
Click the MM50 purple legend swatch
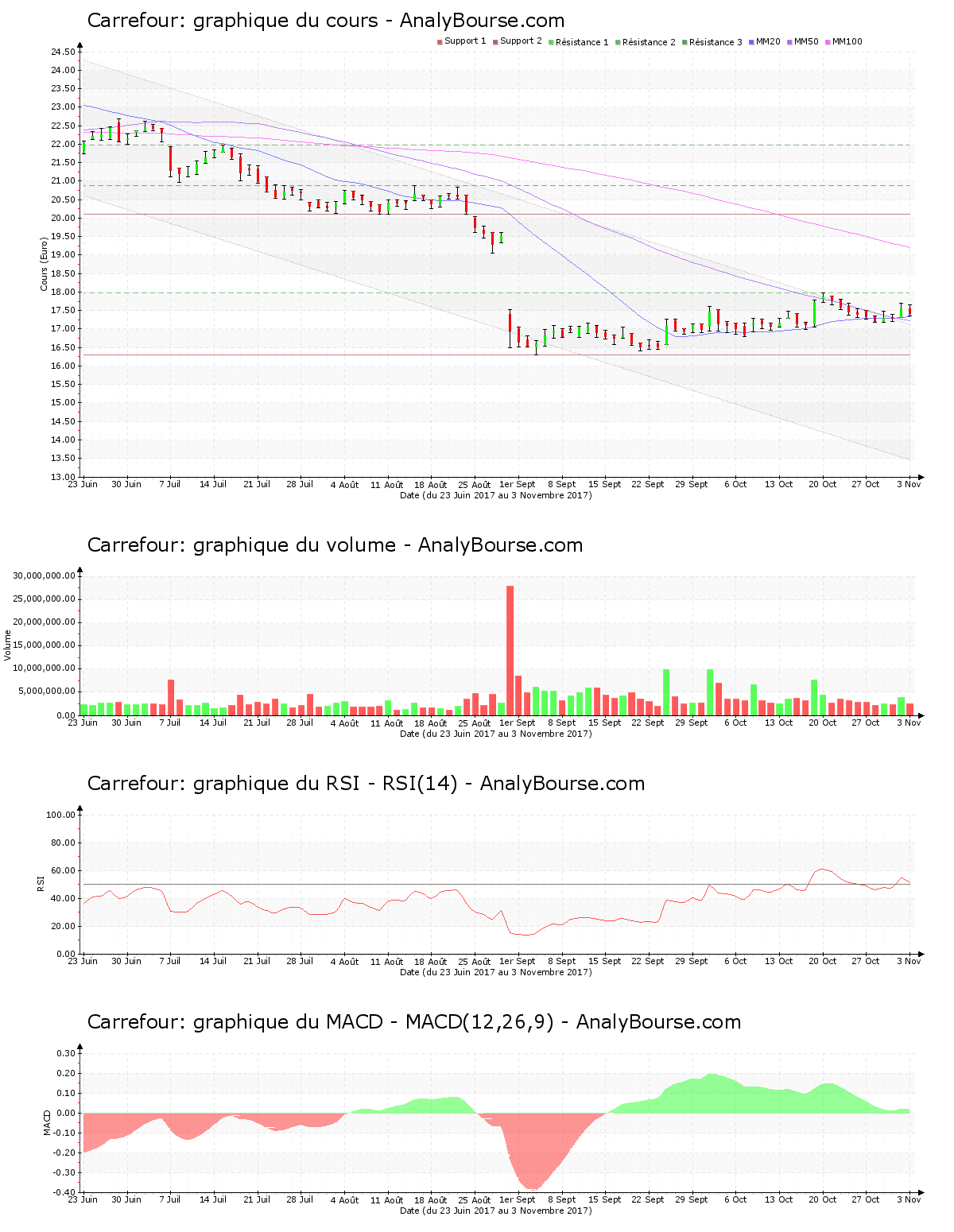click(789, 42)
